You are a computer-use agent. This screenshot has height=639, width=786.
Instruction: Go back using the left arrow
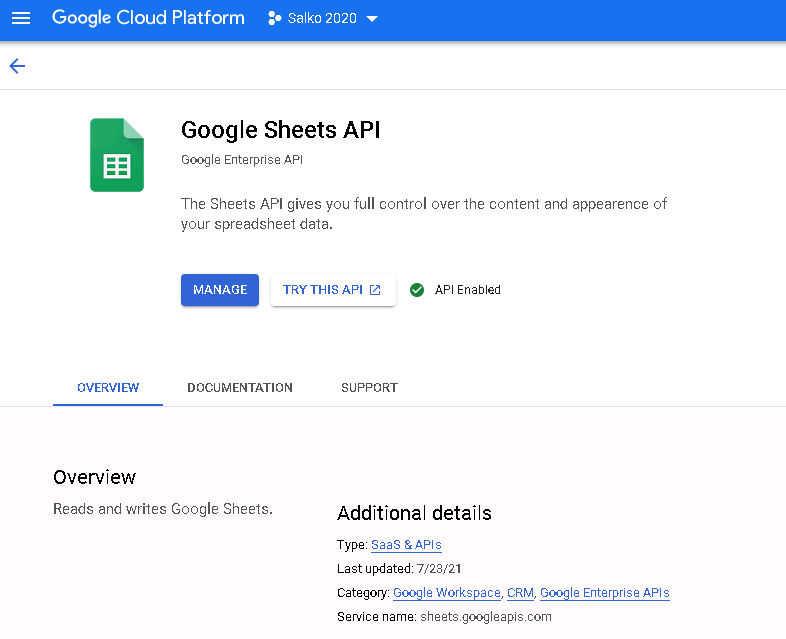17,66
